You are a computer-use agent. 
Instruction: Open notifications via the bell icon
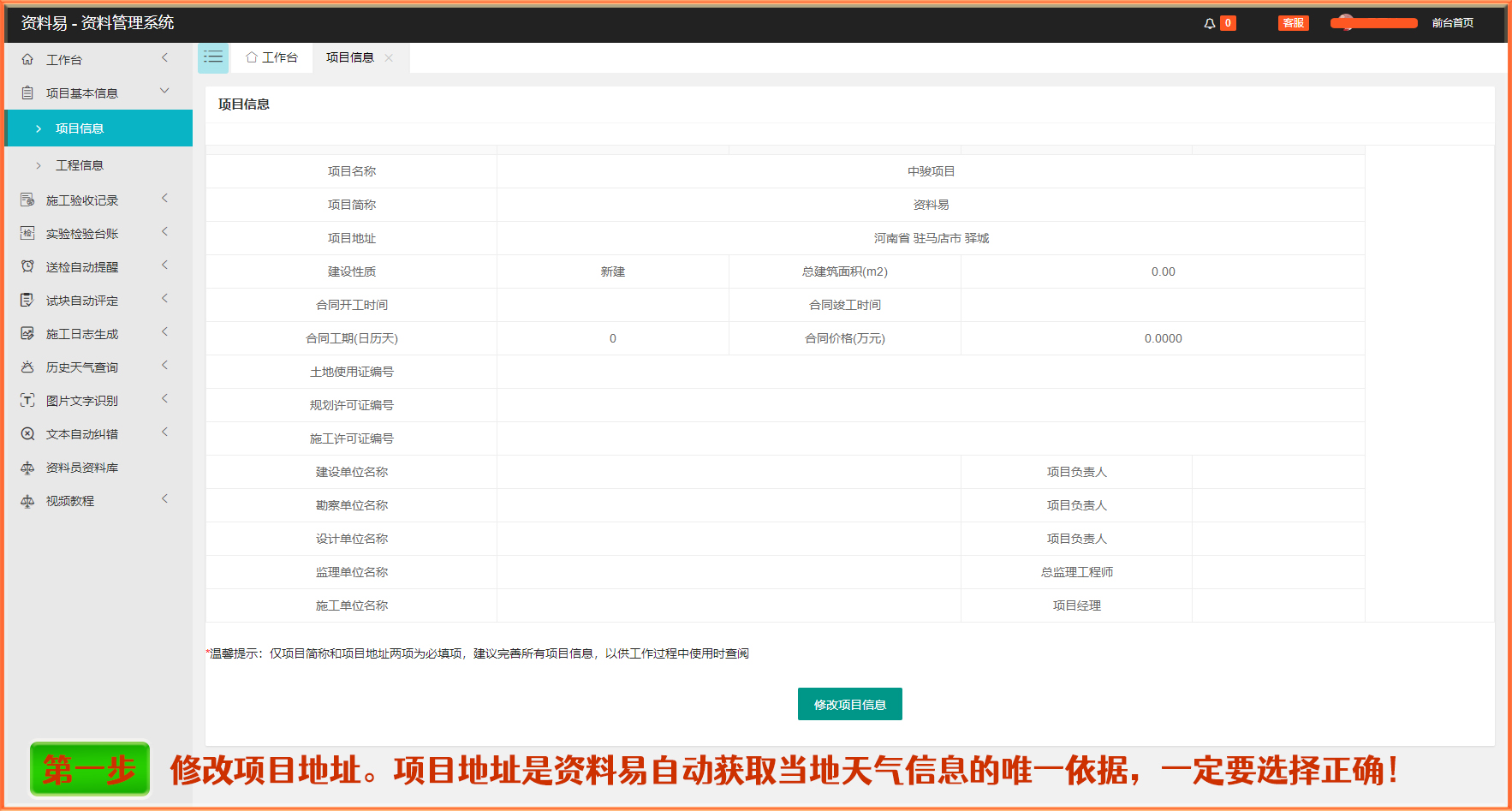point(1209,23)
